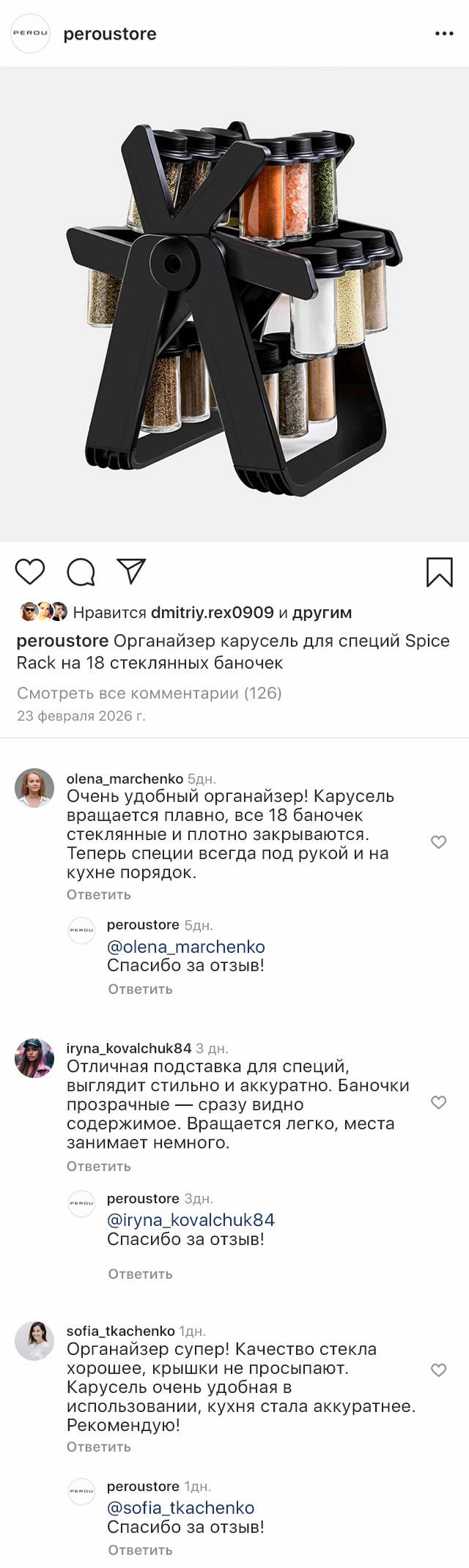The image size is (469, 1568).
Task: Open the comment bubble icon
Action: click(81, 572)
